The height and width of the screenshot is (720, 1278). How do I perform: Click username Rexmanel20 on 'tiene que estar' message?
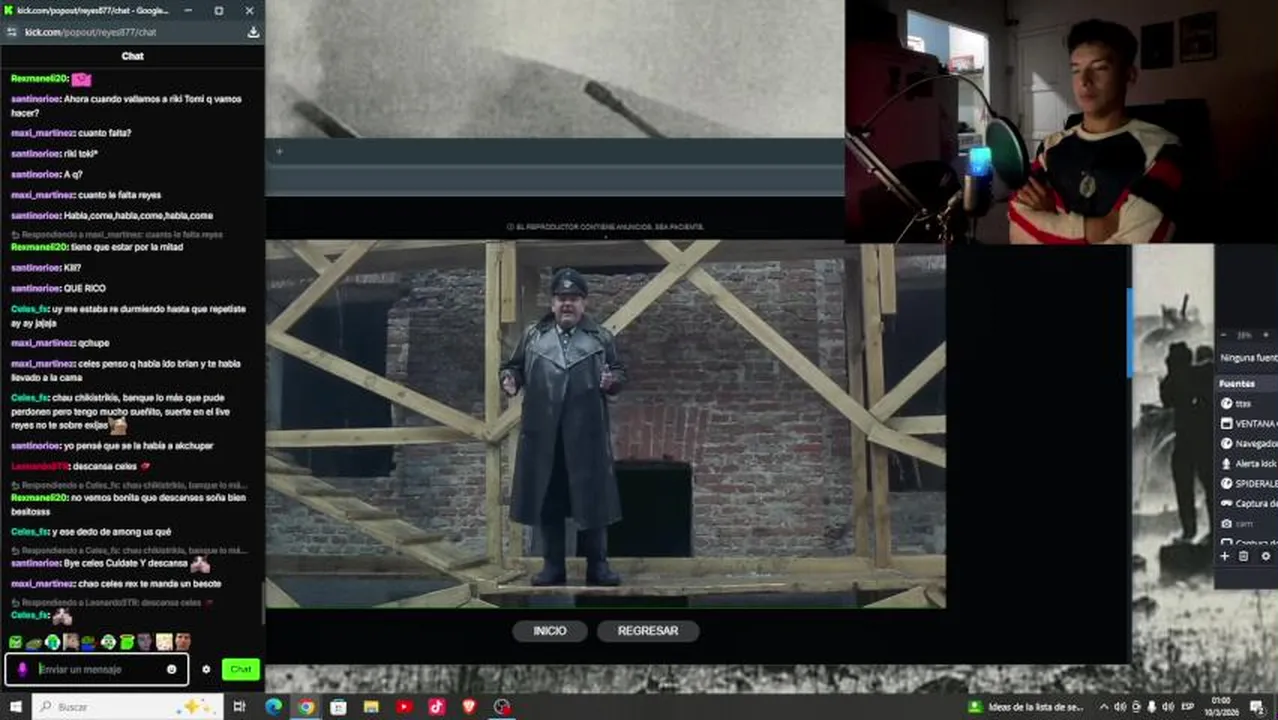coord(39,247)
